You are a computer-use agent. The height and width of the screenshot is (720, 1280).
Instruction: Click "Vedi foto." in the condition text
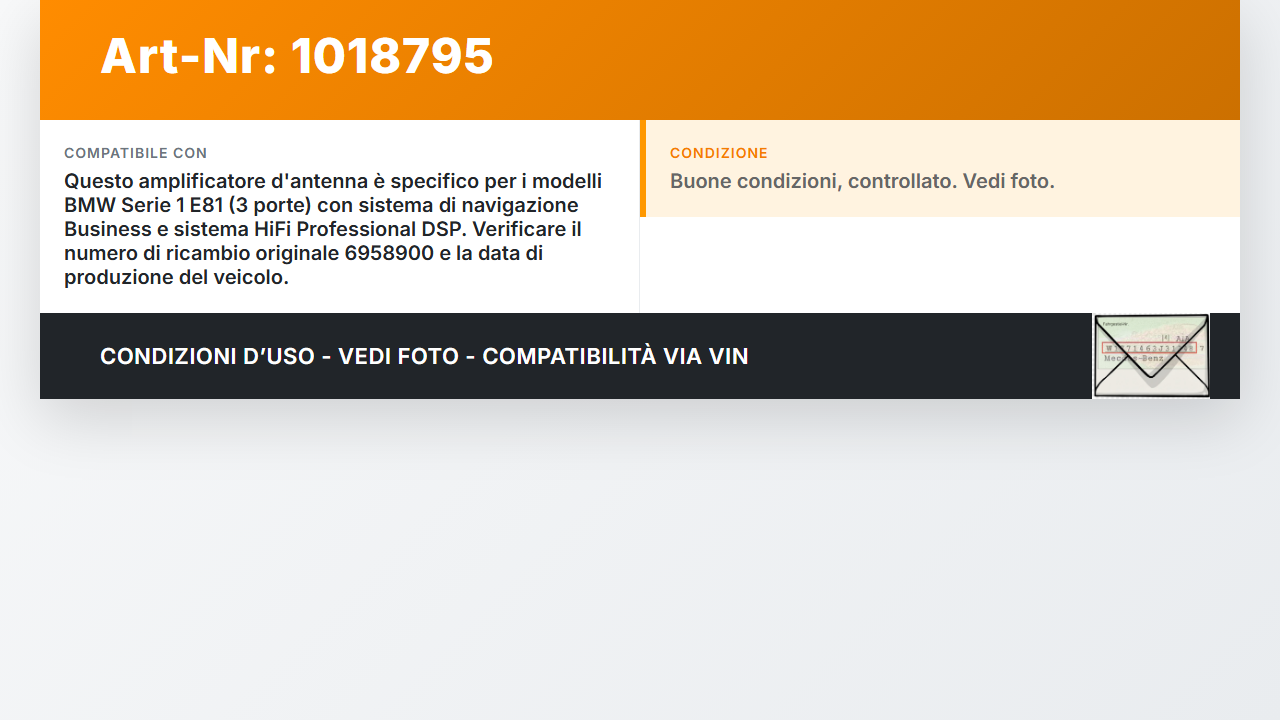tap(1009, 181)
